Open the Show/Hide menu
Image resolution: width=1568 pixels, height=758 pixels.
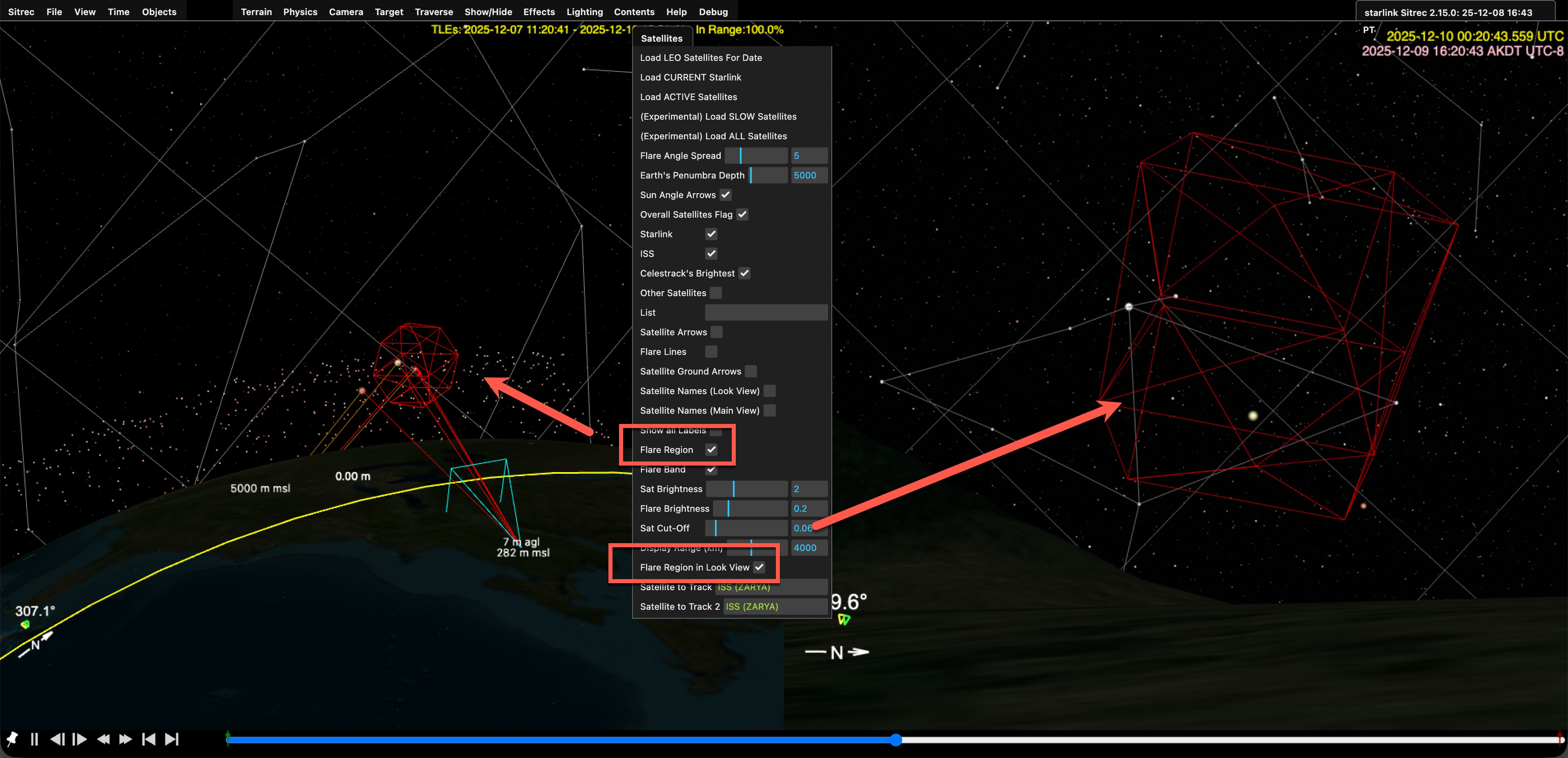point(488,11)
